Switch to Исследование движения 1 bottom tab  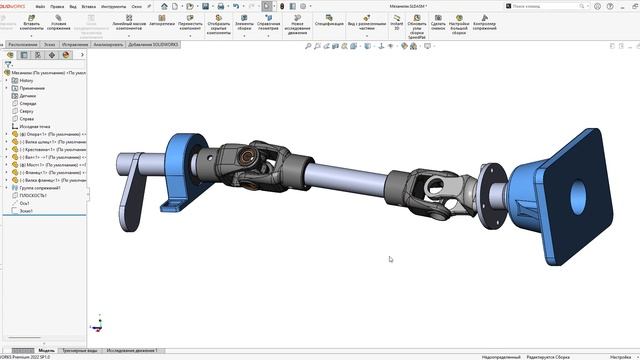(132, 351)
